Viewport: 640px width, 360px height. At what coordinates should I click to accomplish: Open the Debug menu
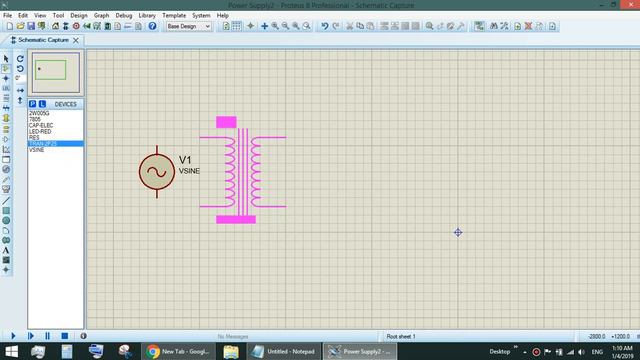tap(124, 16)
